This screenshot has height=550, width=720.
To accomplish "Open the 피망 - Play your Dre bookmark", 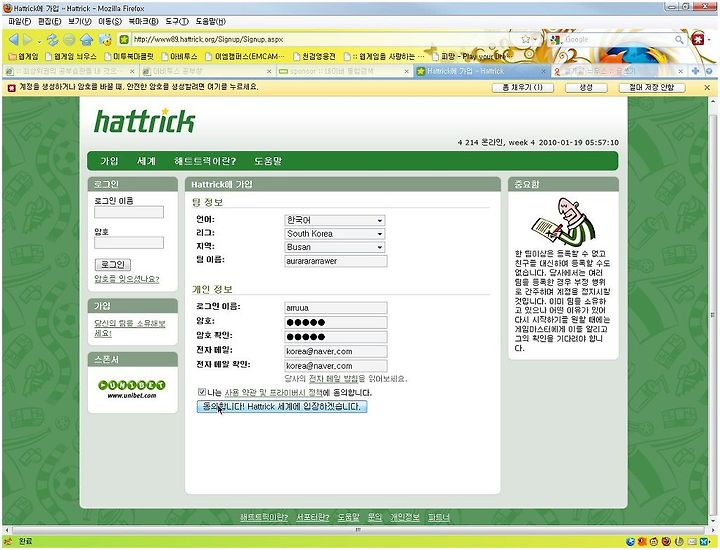I will 472,56.
